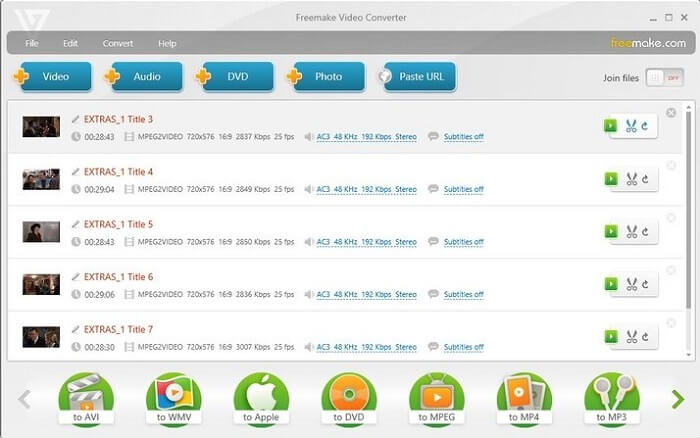Open Subtitles off selector for Title 5
Screen dimensions: 700x438
(463, 242)
